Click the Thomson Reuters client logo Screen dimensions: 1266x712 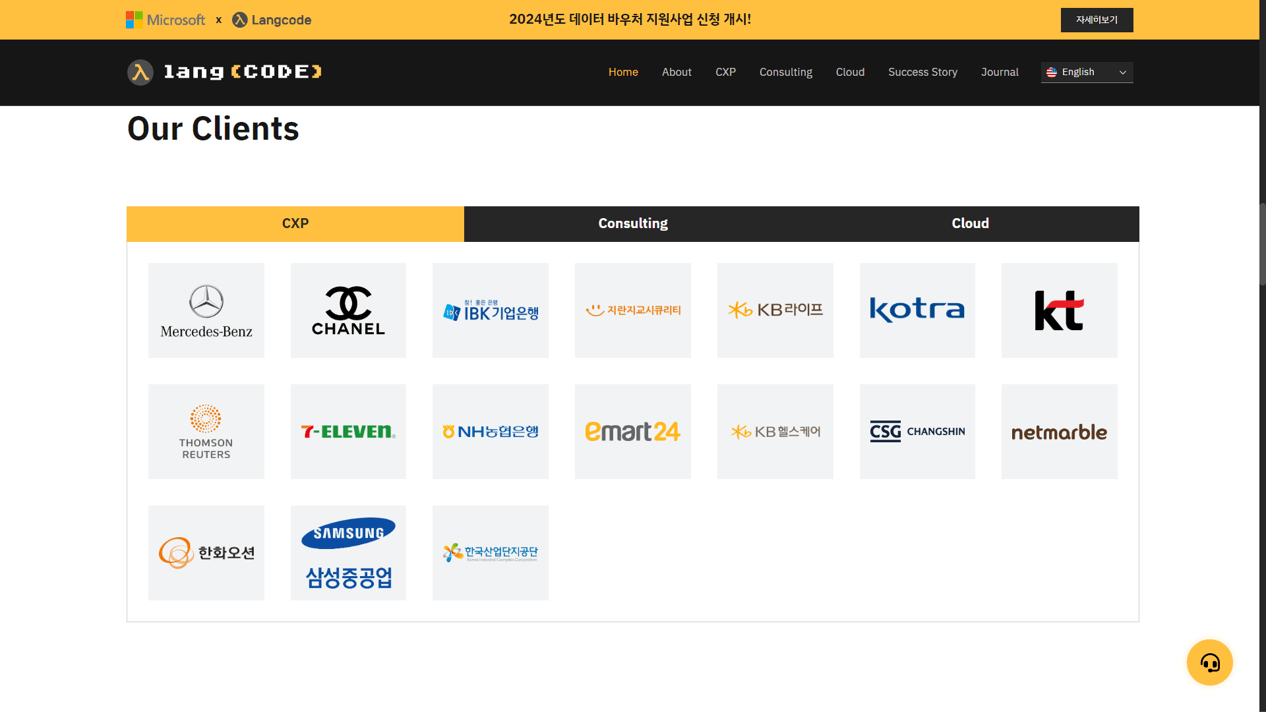coord(206,431)
